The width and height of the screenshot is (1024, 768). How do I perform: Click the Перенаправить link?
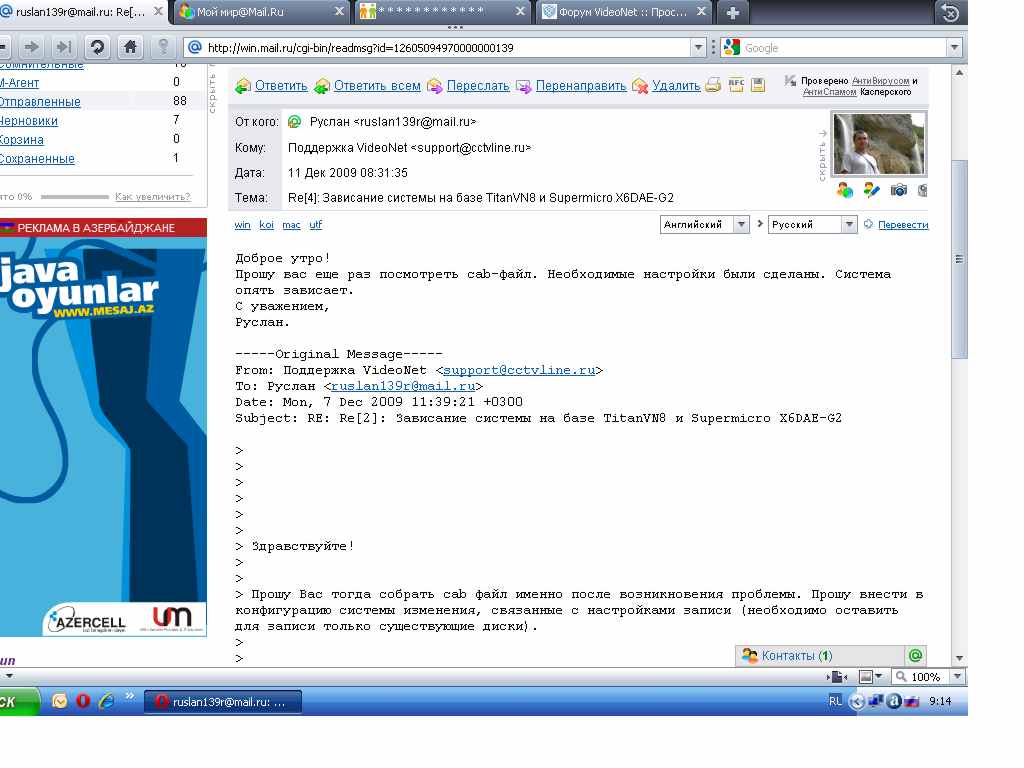(581, 86)
